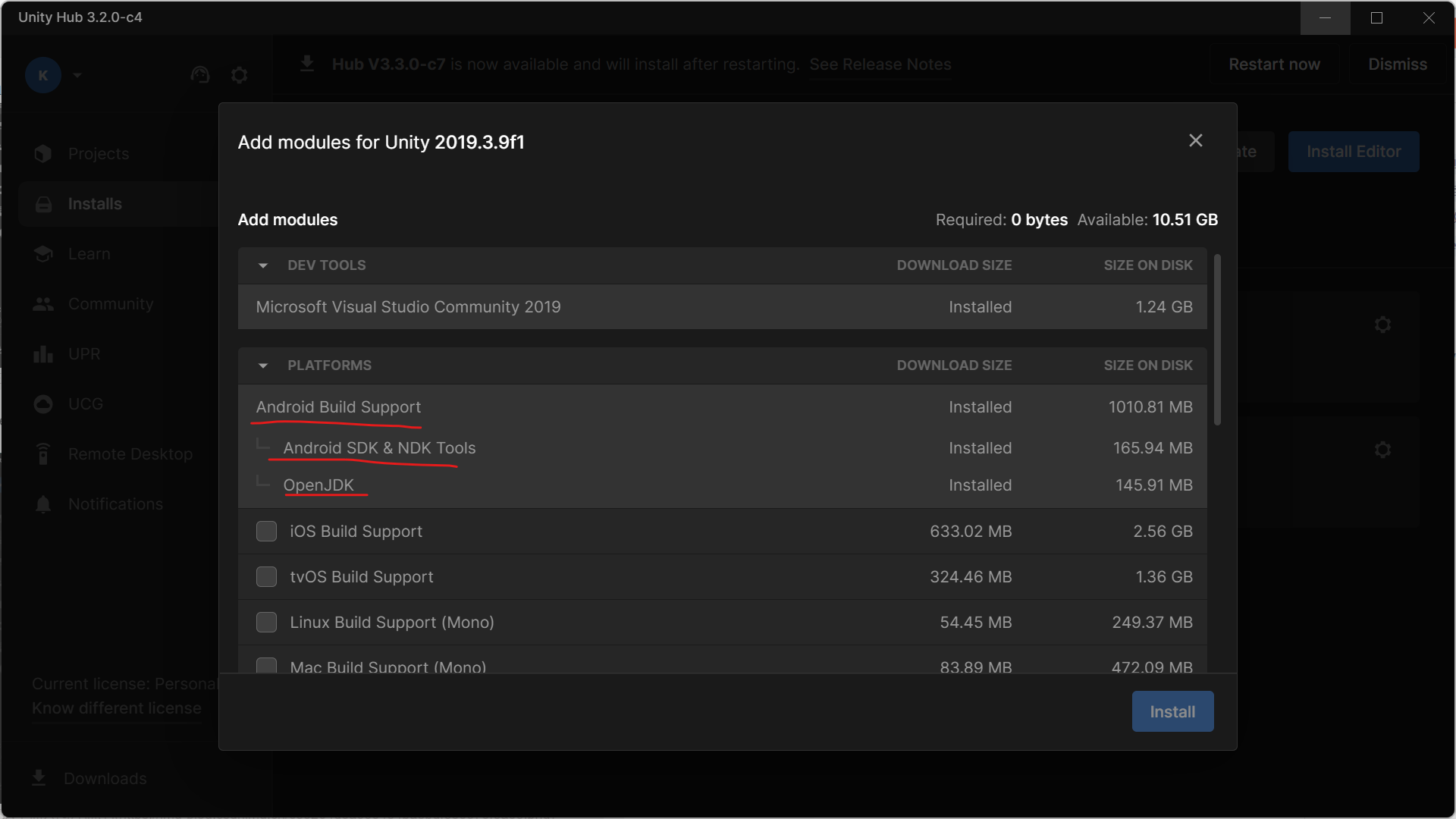Click the DEV TOOLS section header label
1456x819 pixels.
pos(326,265)
